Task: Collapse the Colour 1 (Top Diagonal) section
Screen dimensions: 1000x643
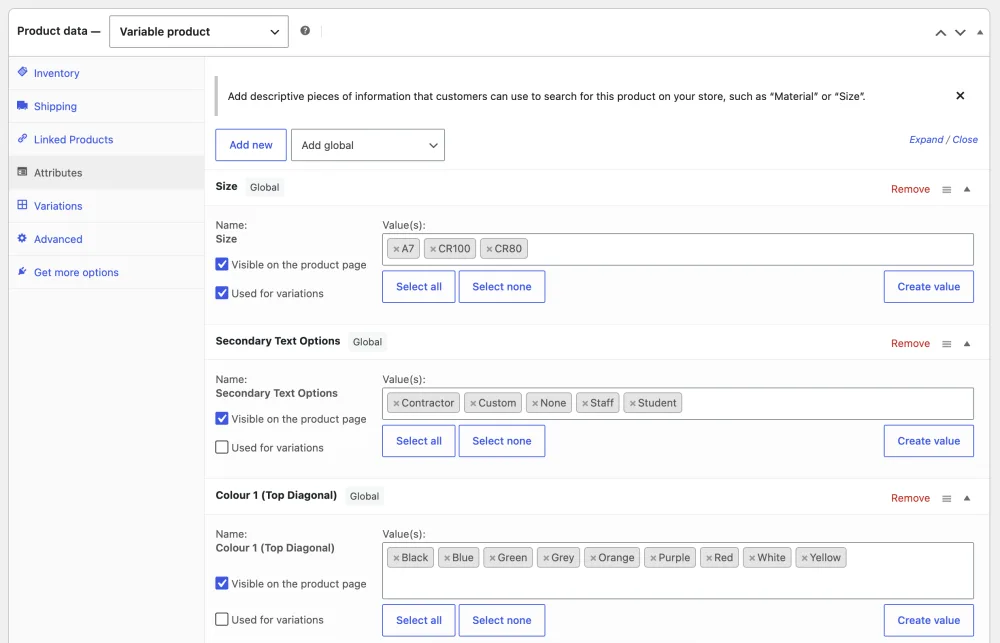Action: click(x=967, y=498)
